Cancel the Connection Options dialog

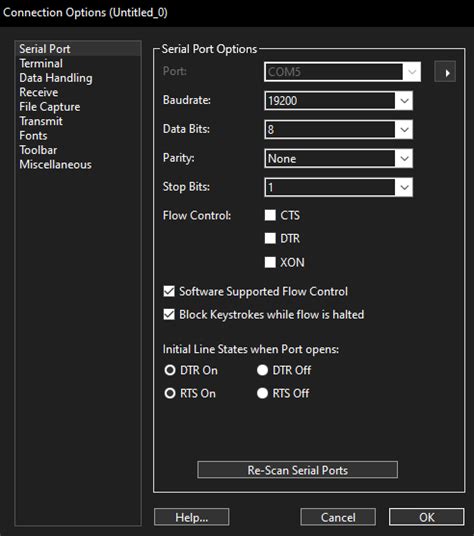pyautogui.click(x=338, y=517)
